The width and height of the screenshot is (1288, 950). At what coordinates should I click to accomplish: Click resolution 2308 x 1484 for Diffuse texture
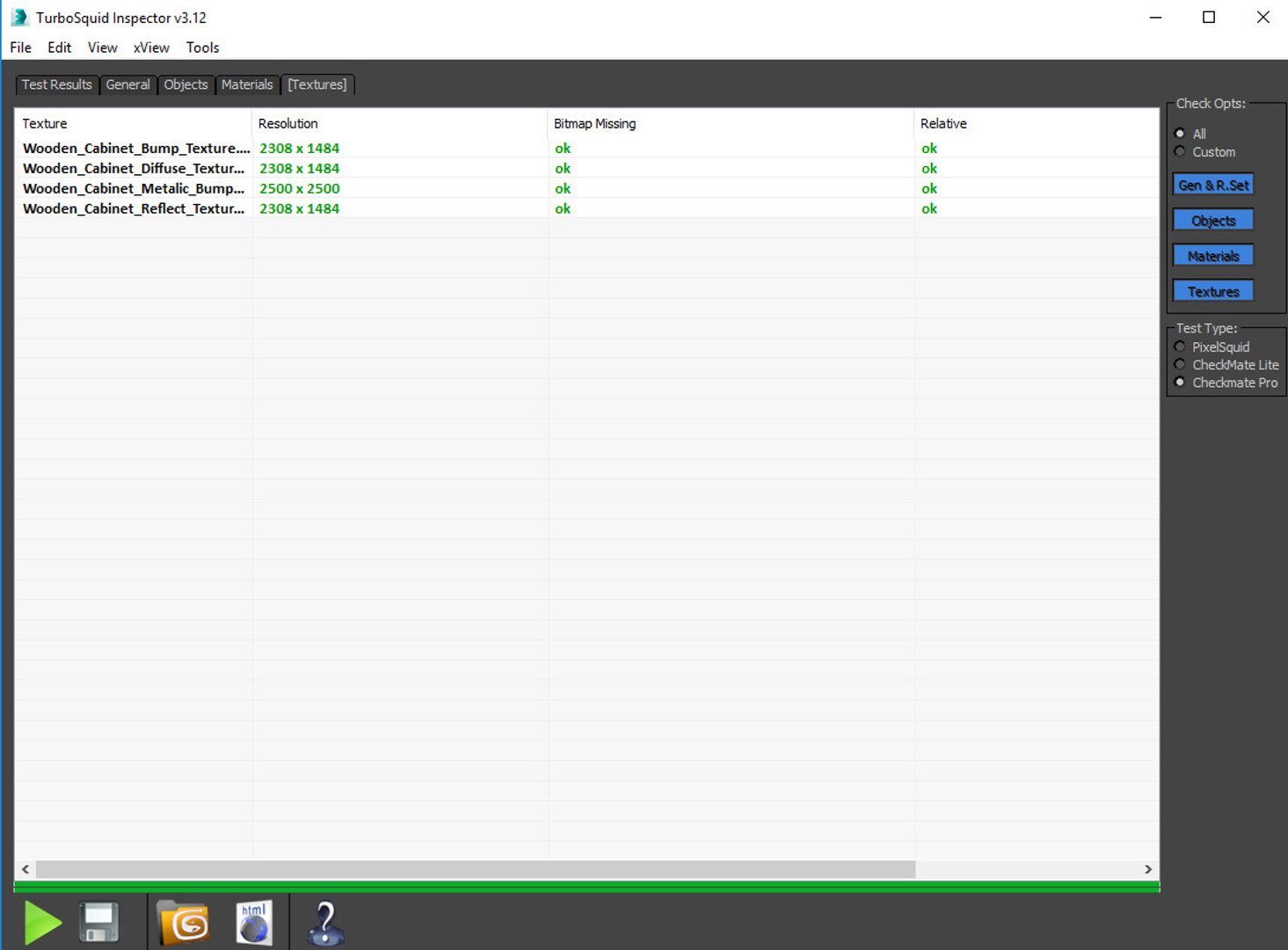(300, 169)
